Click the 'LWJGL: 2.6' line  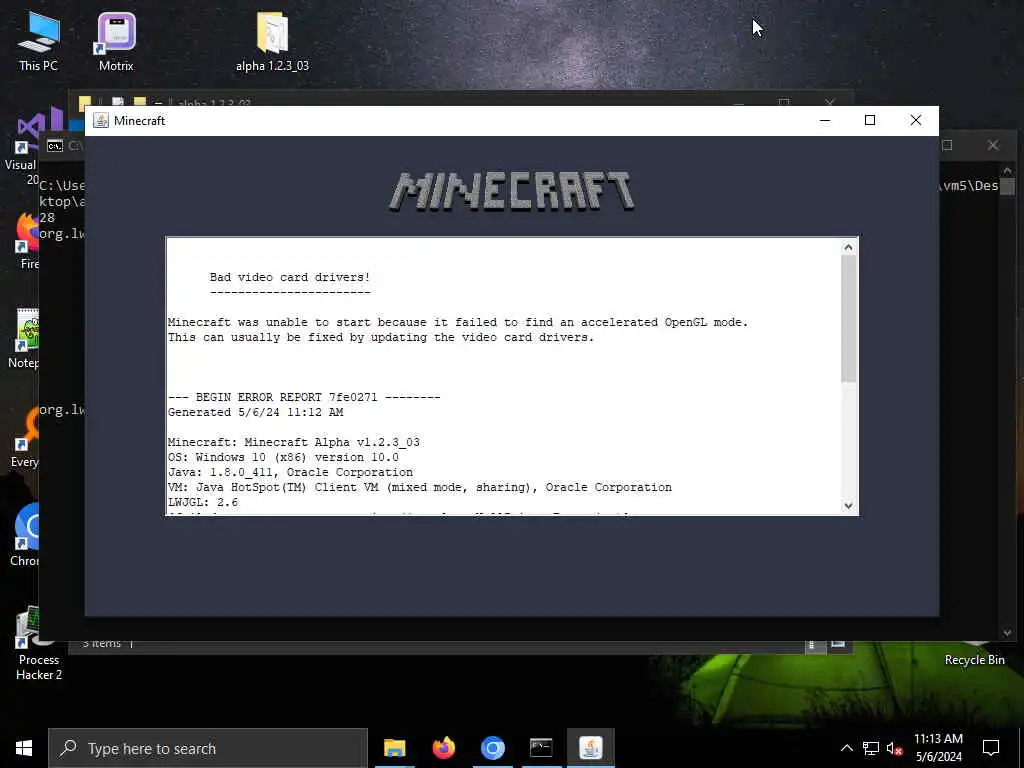[x=203, y=502]
